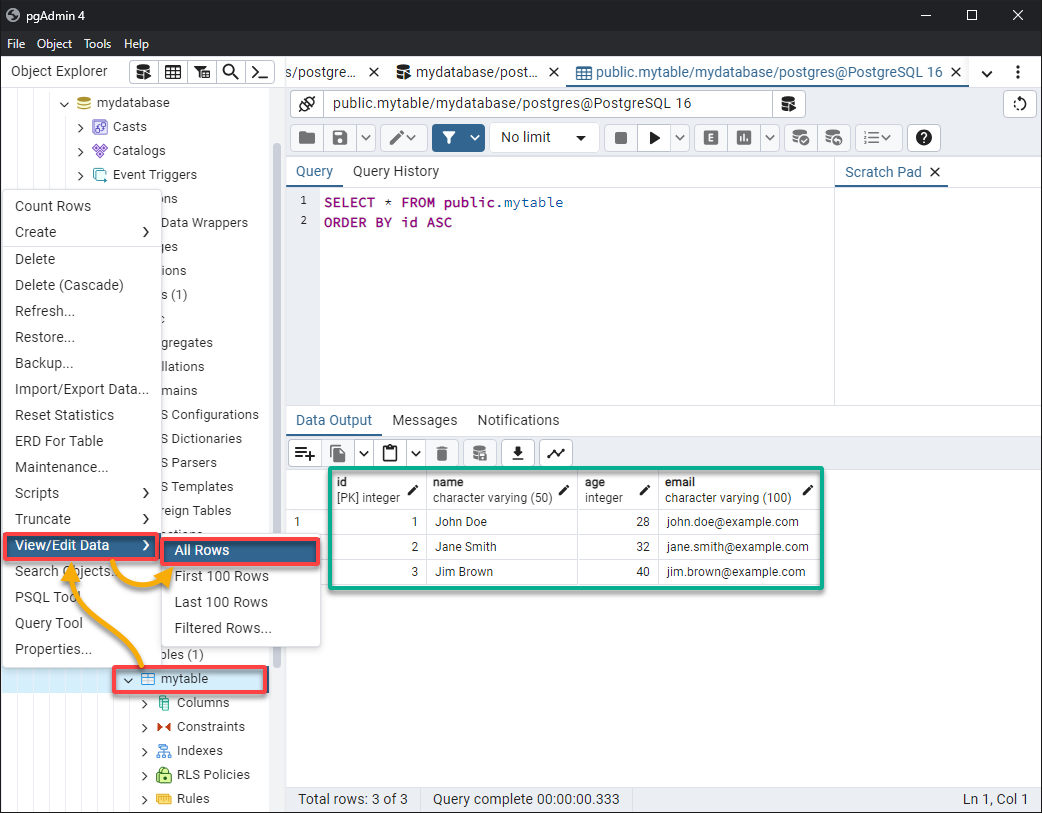Expand the Casts tree node
Viewport: 1042px width, 813px height.
point(80,127)
